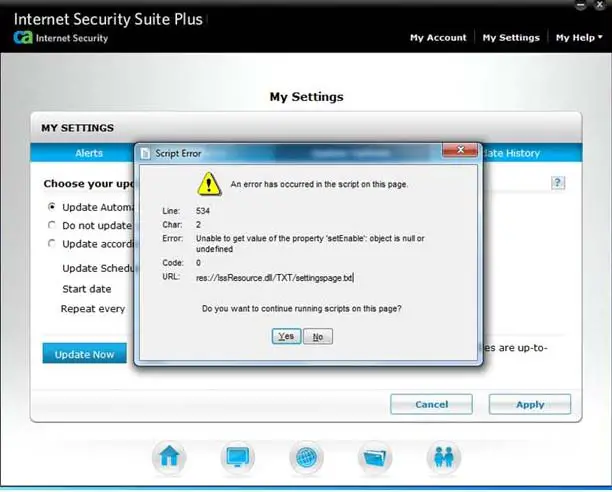The height and width of the screenshot is (492, 612).
Task: Open the folders file protection icon
Action: tap(375, 457)
